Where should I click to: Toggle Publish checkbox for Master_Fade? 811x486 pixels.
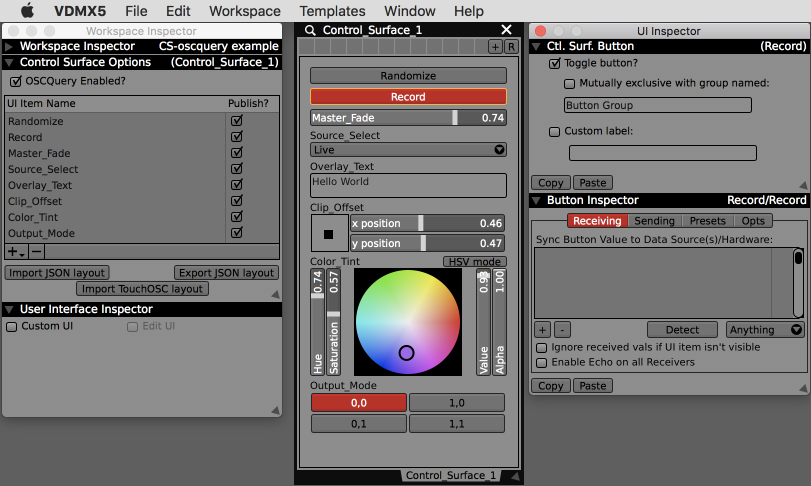(x=237, y=153)
